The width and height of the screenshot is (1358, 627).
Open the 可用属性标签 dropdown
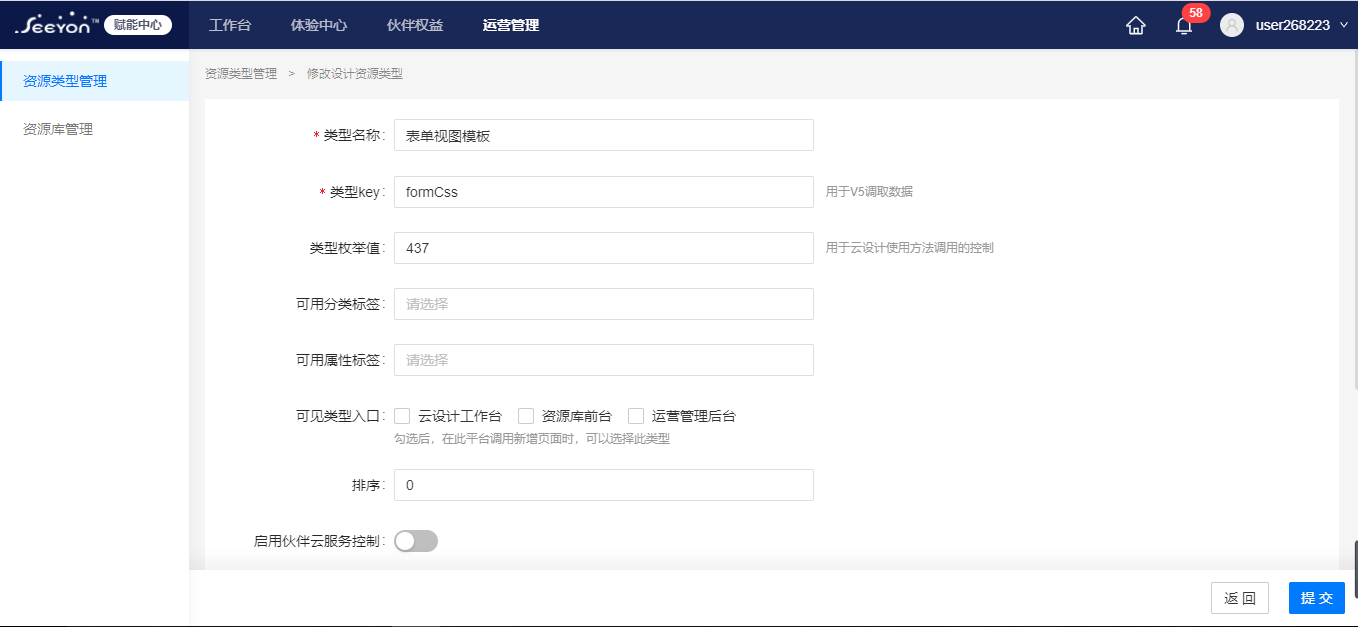click(604, 360)
